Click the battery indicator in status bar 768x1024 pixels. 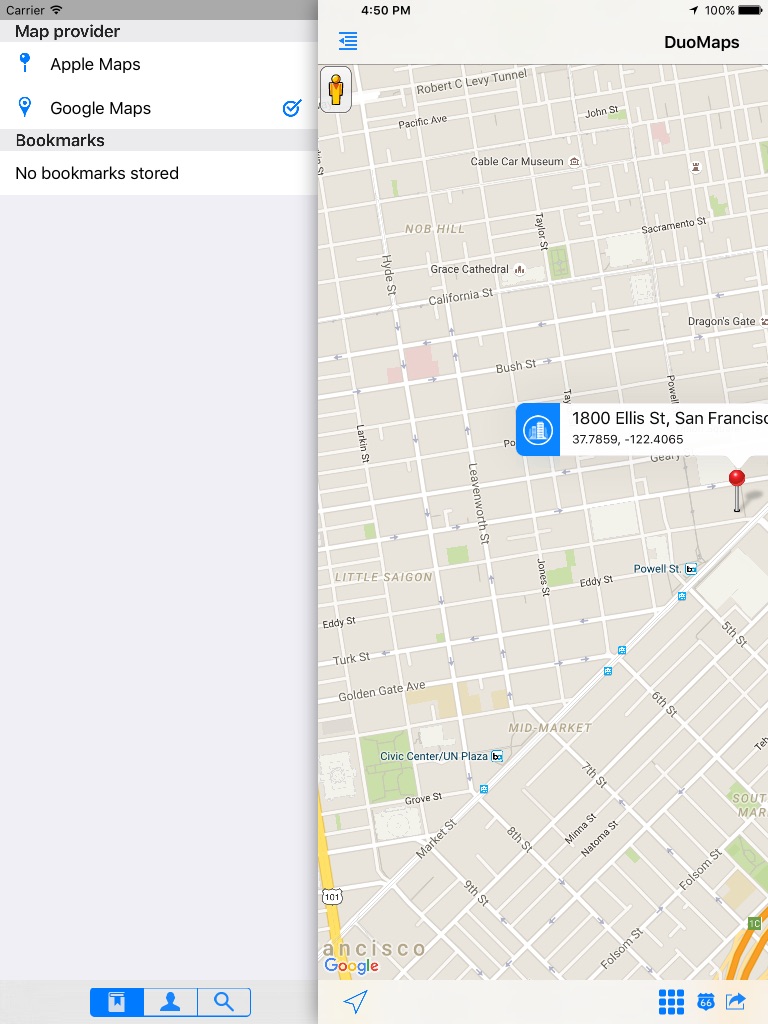pyautogui.click(x=750, y=10)
